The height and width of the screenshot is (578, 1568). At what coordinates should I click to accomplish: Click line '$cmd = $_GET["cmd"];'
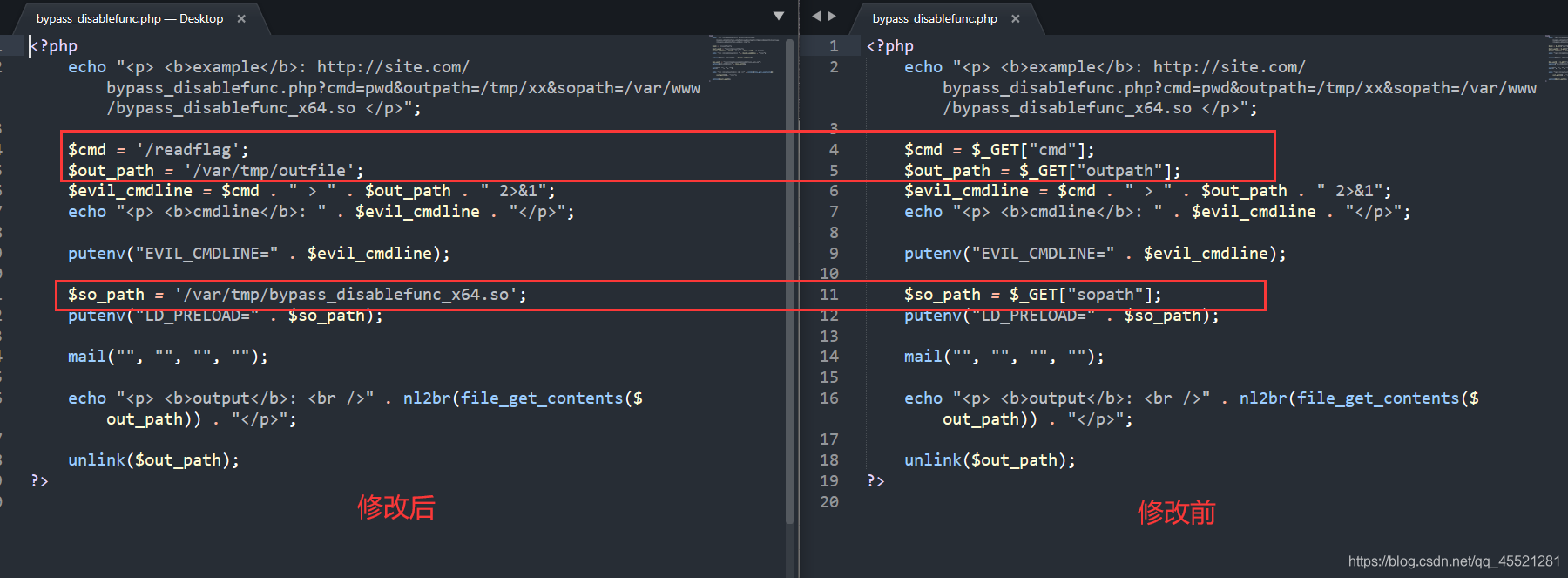point(999,150)
